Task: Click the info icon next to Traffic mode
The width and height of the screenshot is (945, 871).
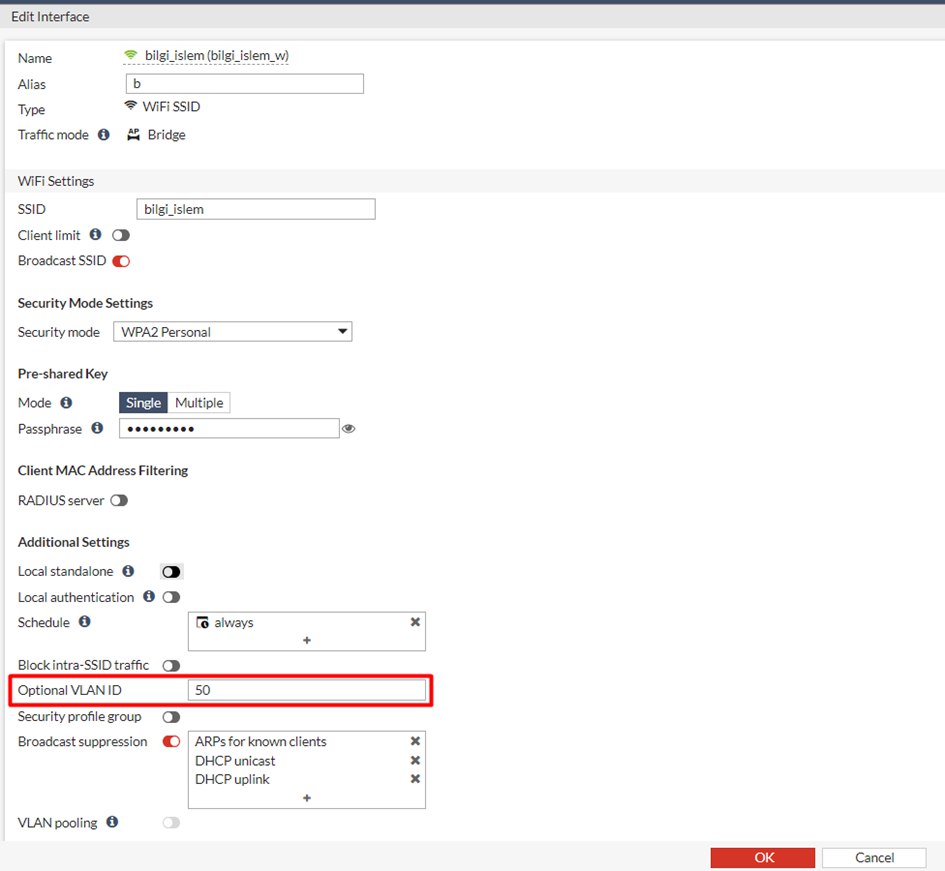Action: (x=104, y=135)
